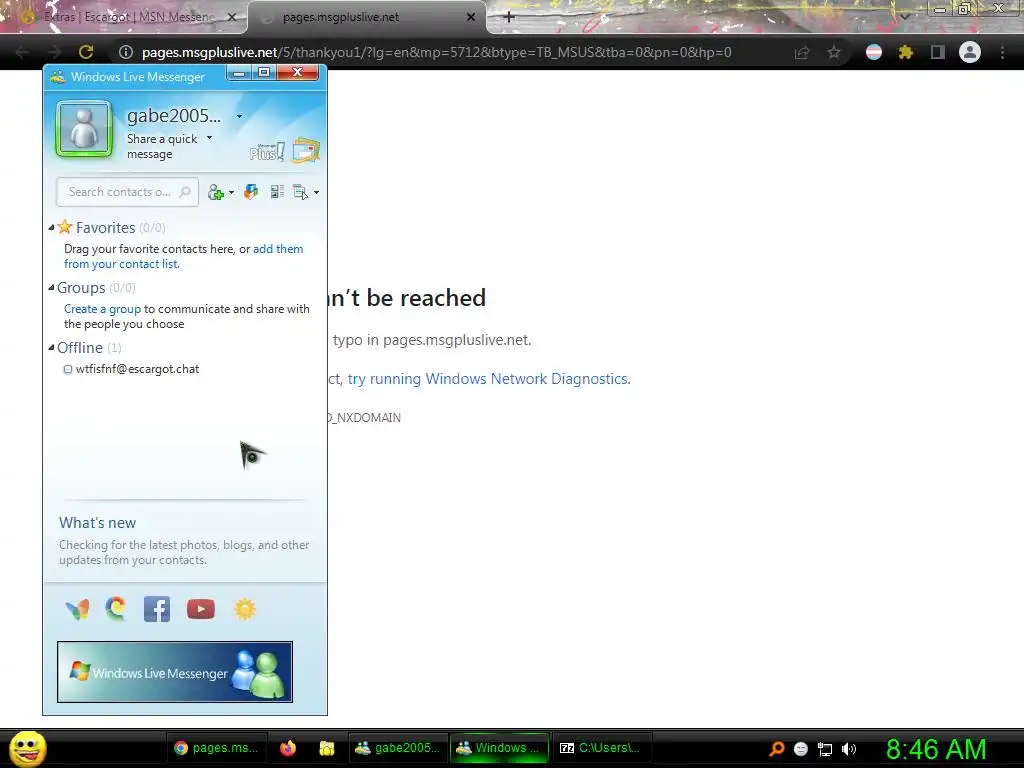The height and width of the screenshot is (768, 1024).
Task: Open the Messenger Plus! menu icon
Action: [x=266, y=152]
